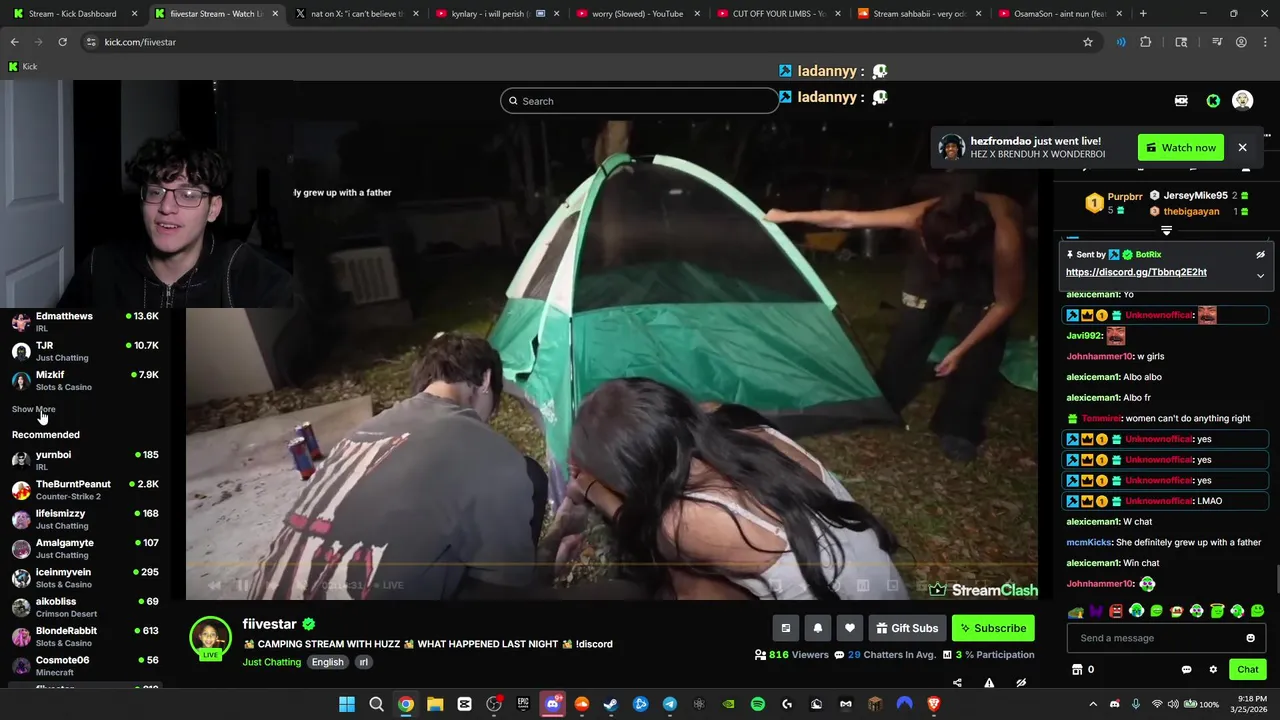Image resolution: width=1280 pixels, height=720 pixels.
Task: Open lifeismizzy recommended channel
Action: point(85,519)
